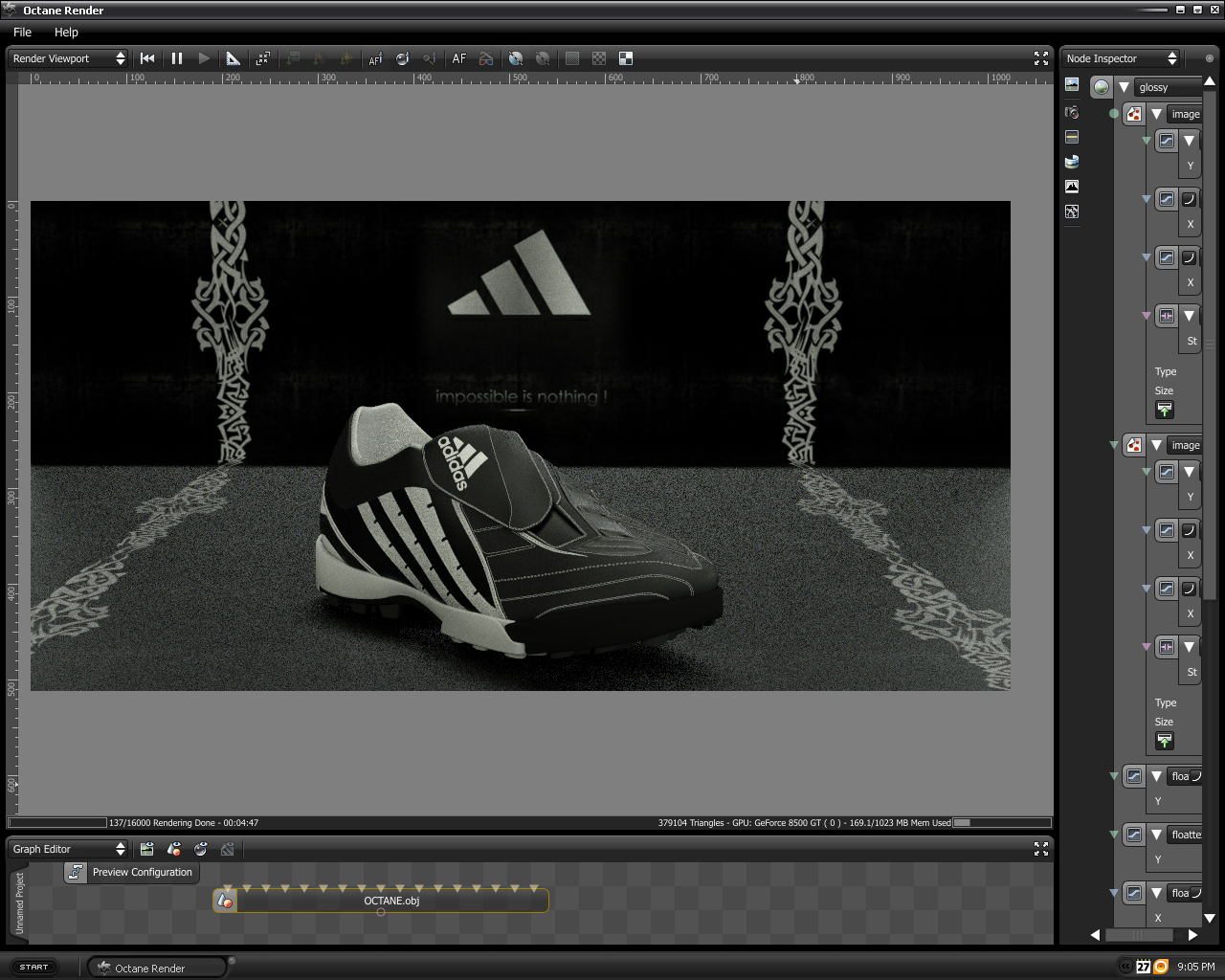Open the File menu
Image resolution: width=1225 pixels, height=980 pixels.
[23, 32]
